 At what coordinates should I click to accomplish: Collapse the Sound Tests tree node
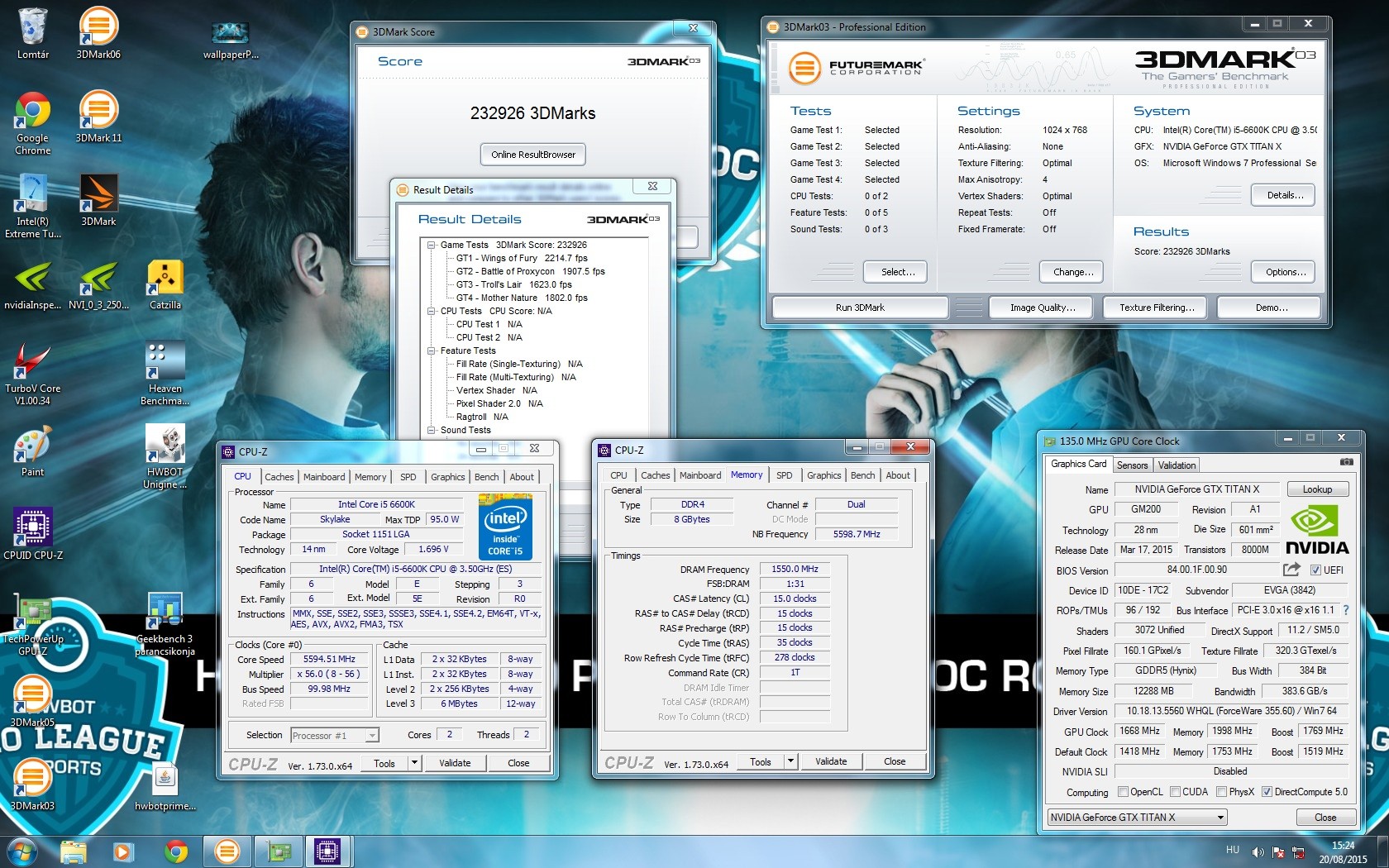[432, 431]
